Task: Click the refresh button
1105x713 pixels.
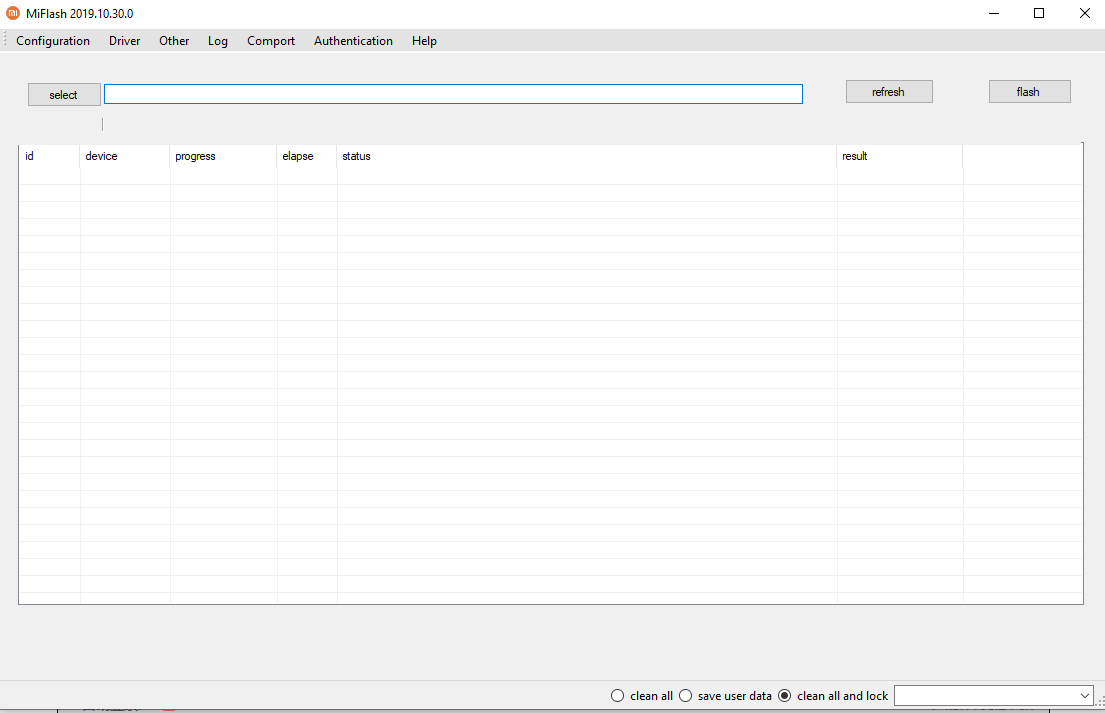Action: 889,92
